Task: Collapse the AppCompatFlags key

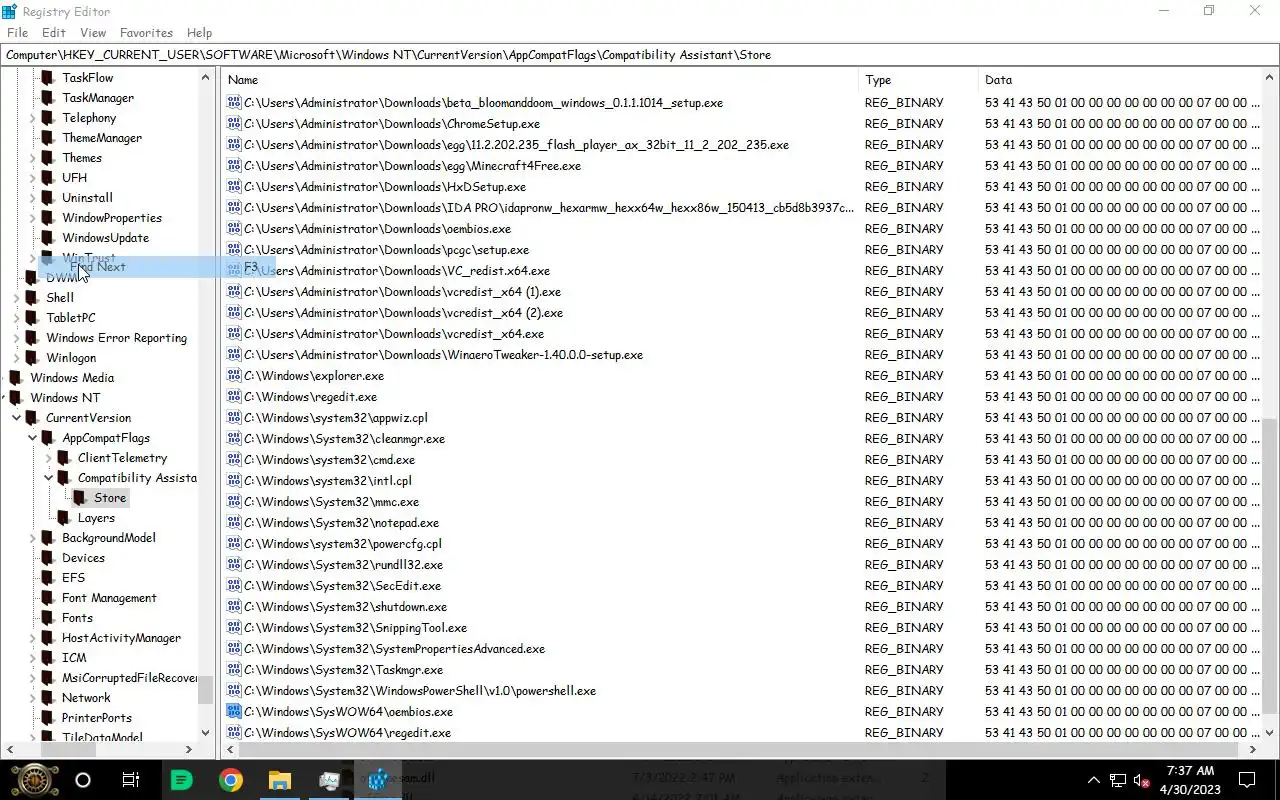Action: (x=32, y=438)
